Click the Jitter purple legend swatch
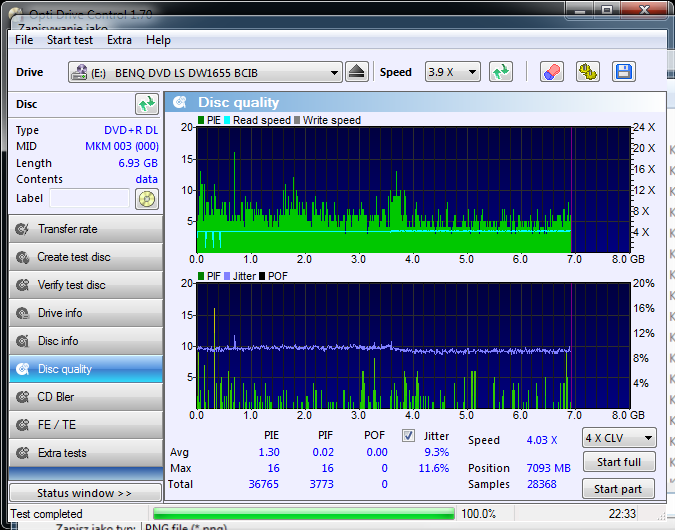 [x=227, y=276]
